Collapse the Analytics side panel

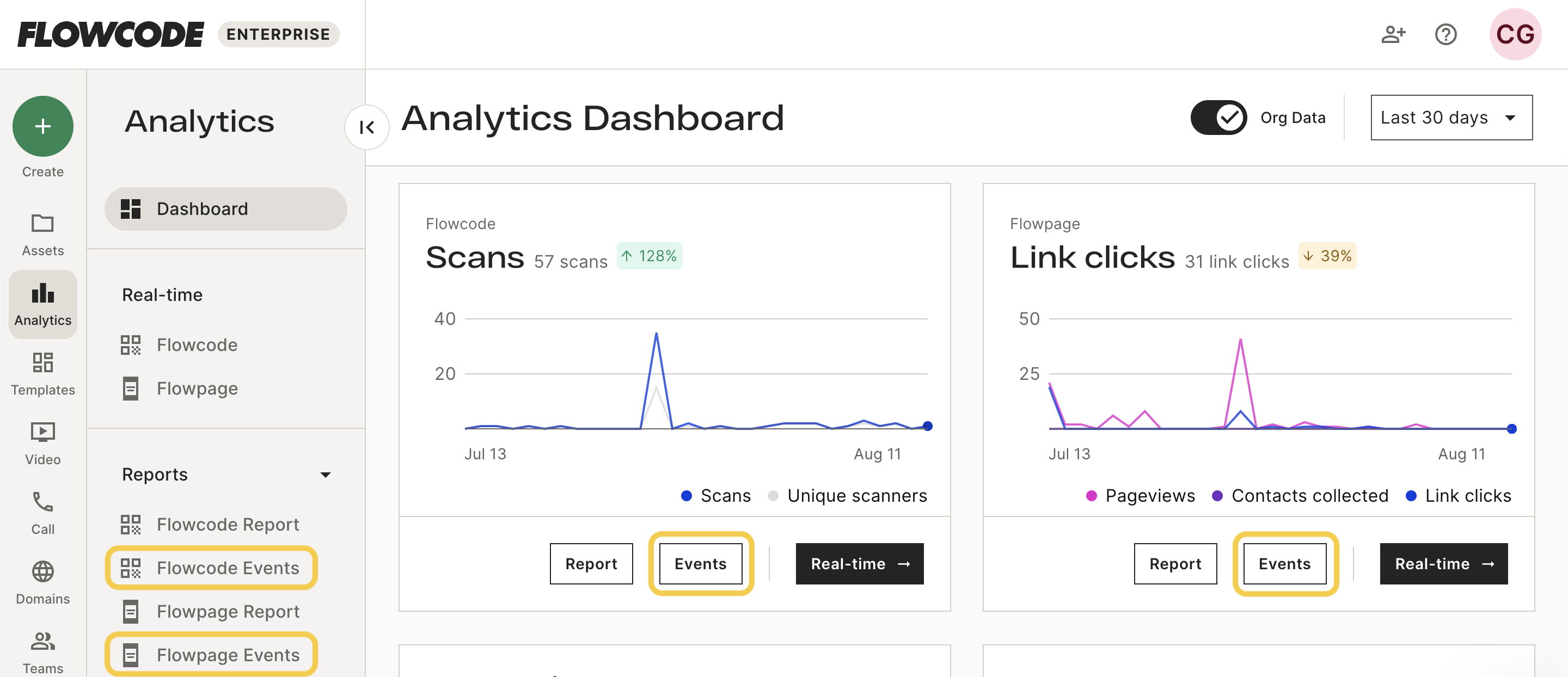366,127
